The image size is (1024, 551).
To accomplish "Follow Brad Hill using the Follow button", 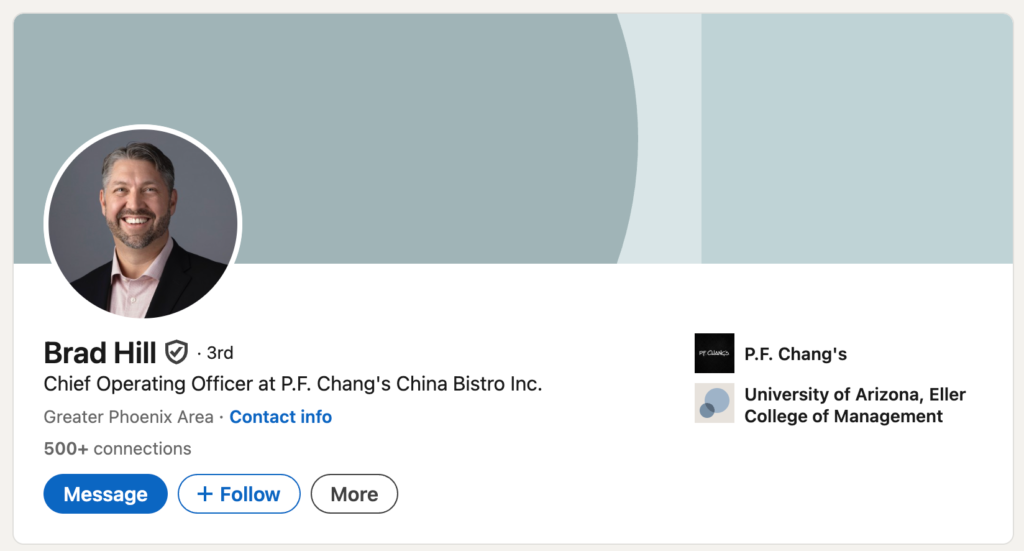I will tap(239, 494).
